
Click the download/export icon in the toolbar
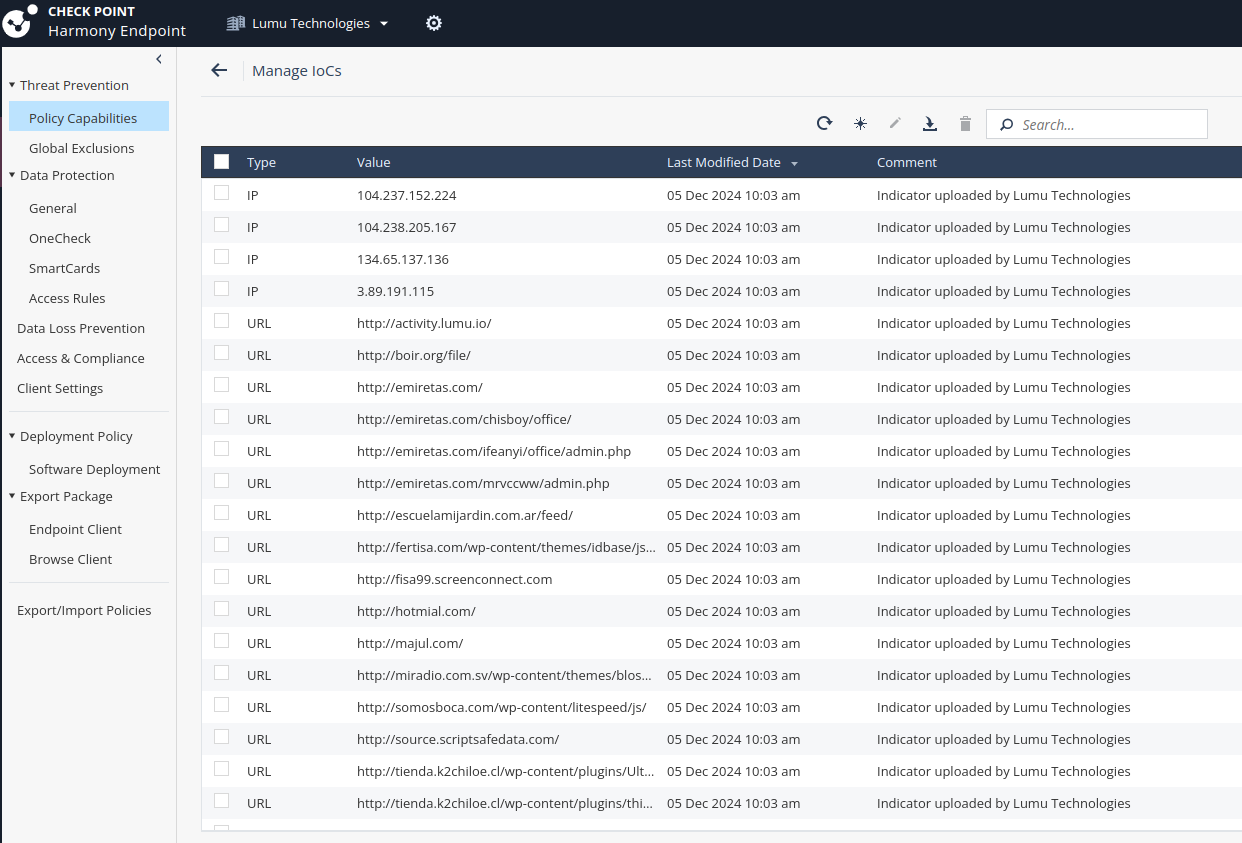[x=930, y=123]
